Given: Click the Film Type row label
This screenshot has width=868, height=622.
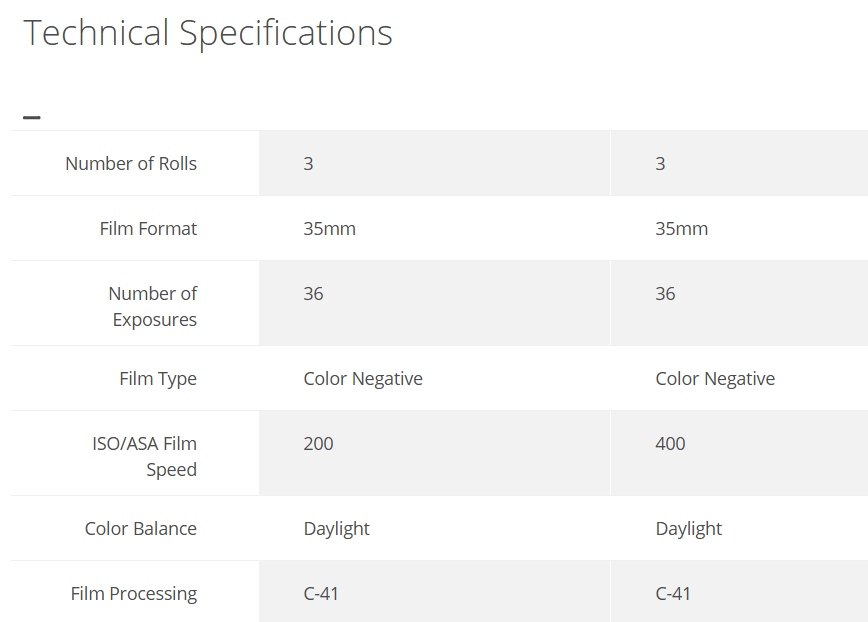Looking at the screenshot, I should tap(158, 378).
